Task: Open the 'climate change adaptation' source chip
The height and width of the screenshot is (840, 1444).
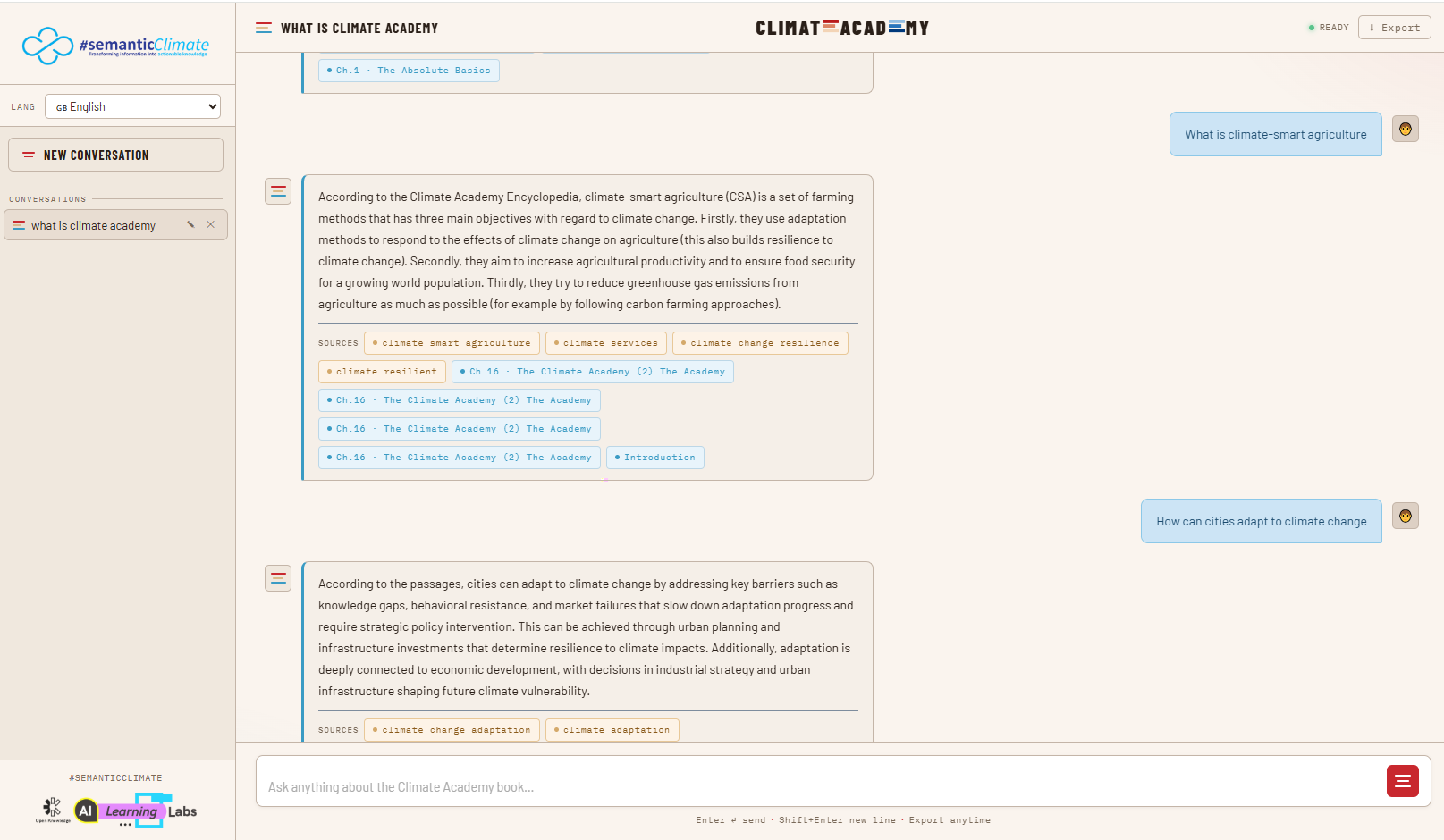Action: 452,730
